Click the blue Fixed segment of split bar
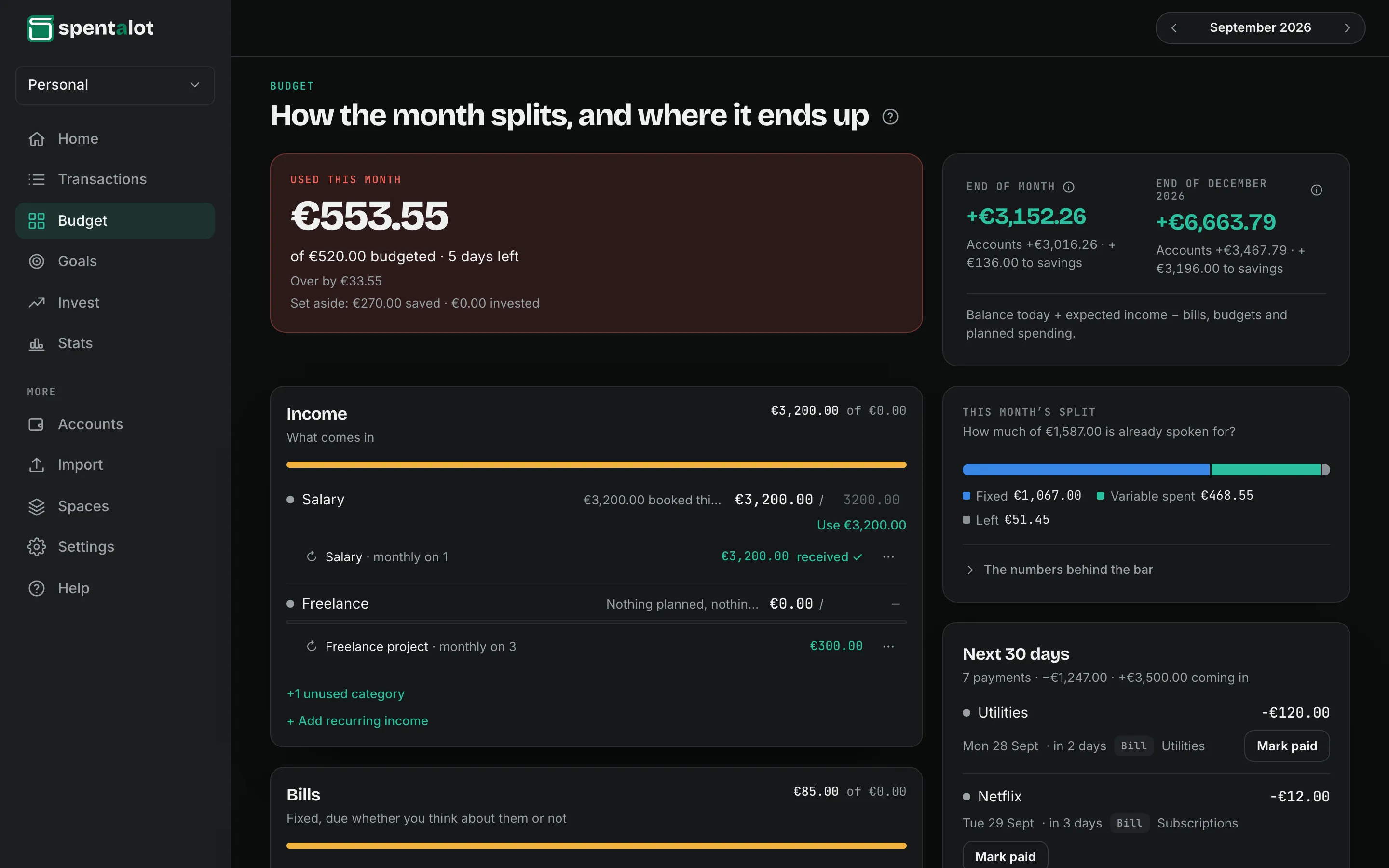 click(x=1086, y=470)
